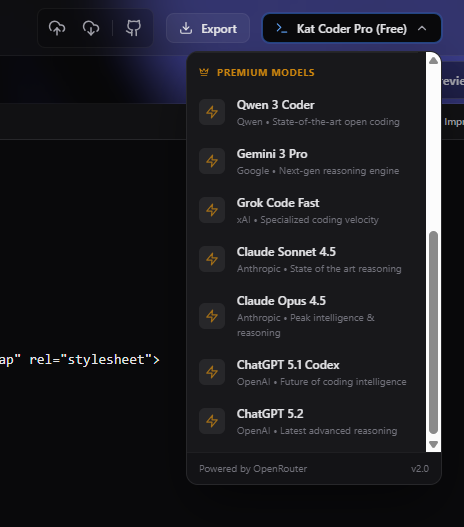Screen dimensions: 464x527
Task: Select the Qwen 3 Coder model
Action: coord(306,112)
